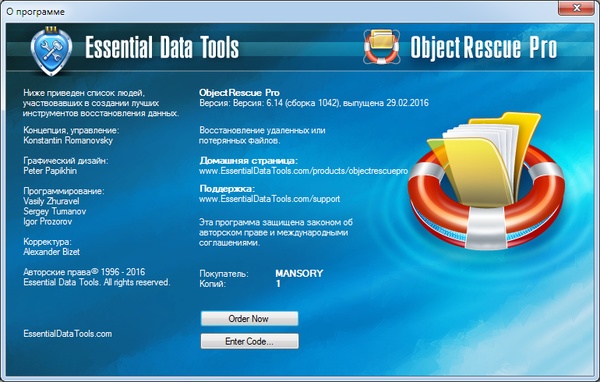Click the name Peter Papikhin
The height and width of the screenshot is (382, 600).
click(50, 171)
